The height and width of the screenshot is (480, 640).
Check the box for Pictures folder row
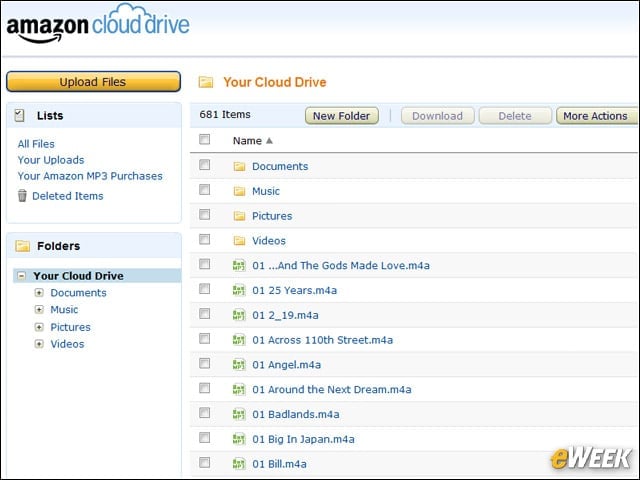click(204, 215)
